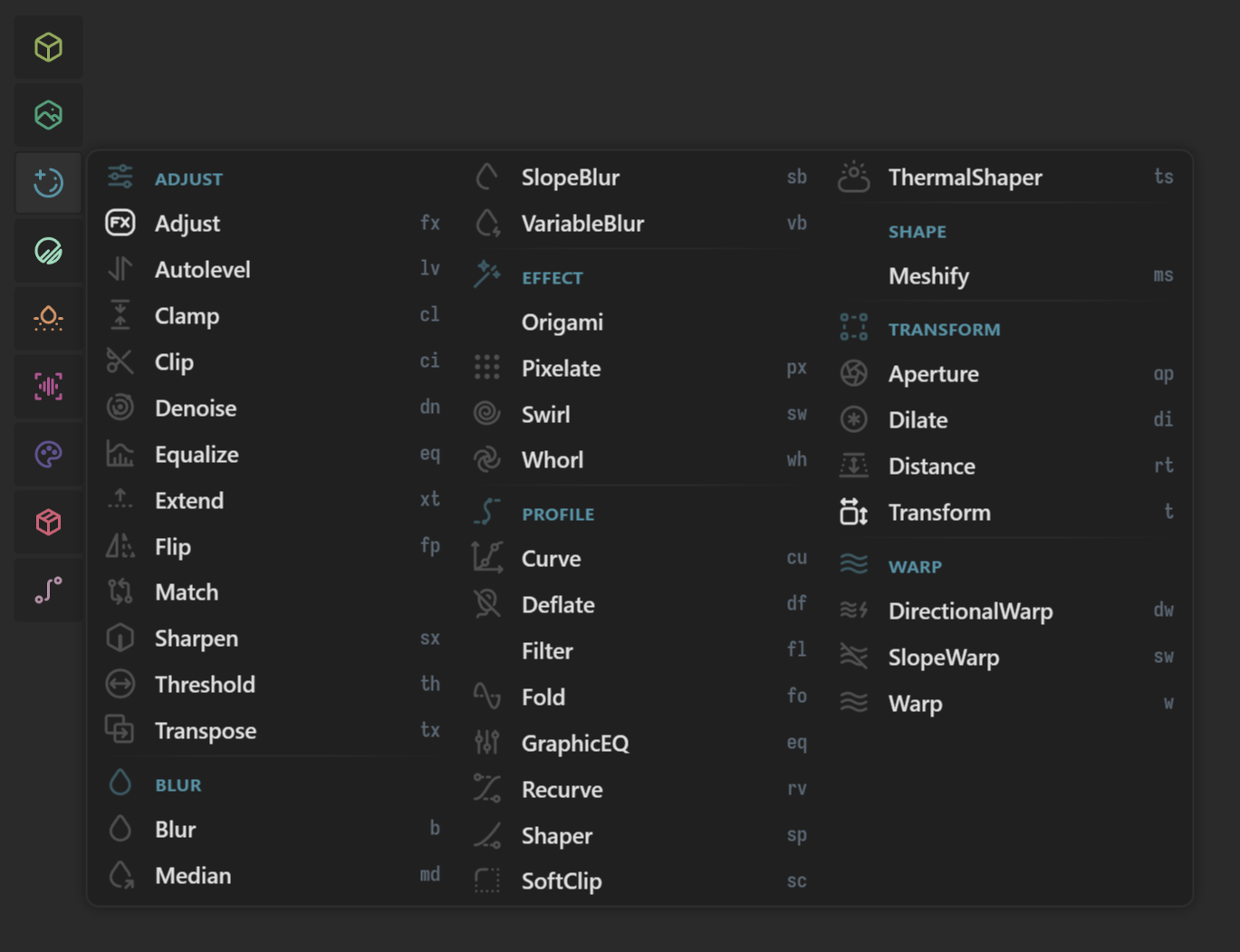The height and width of the screenshot is (952, 1240).
Task: Click the red cube sidebar icon
Action: pyautogui.click(x=48, y=522)
